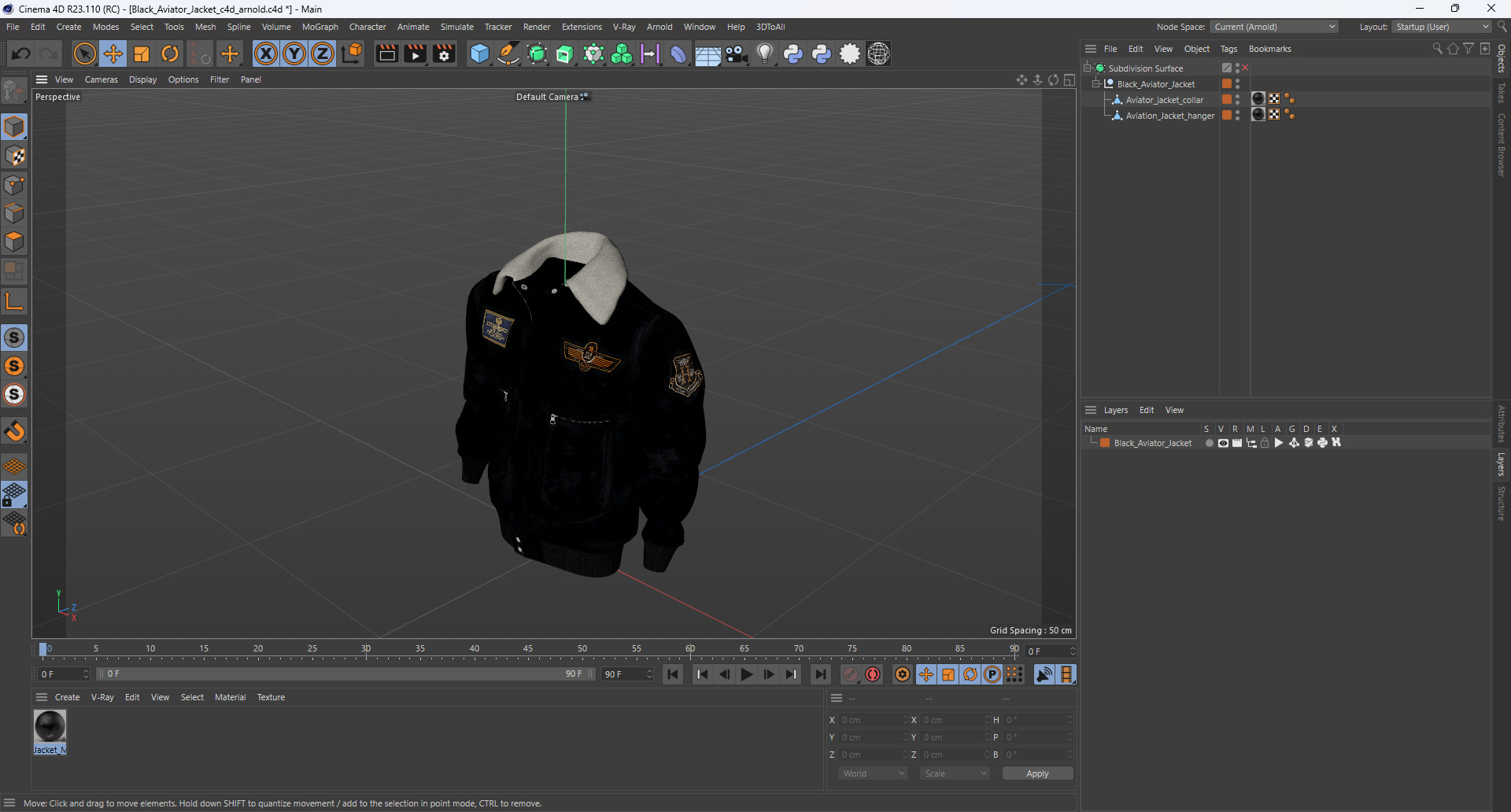Toggle X axis lock
The image size is (1511, 812).
point(266,54)
